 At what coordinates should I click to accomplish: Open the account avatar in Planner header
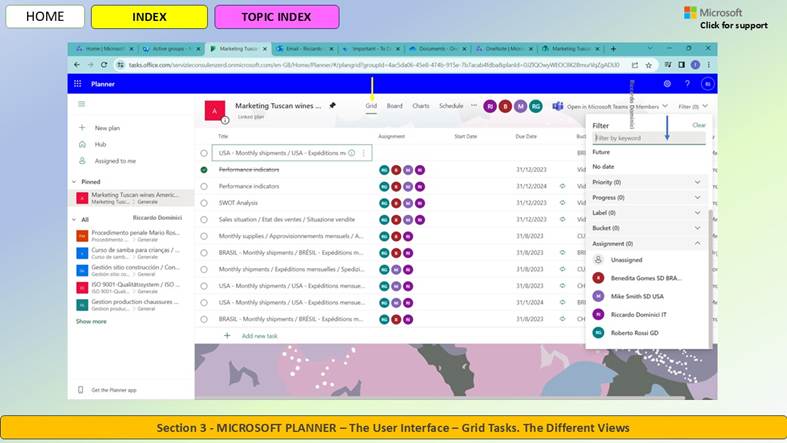pyautogui.click(x=707, y=84)
